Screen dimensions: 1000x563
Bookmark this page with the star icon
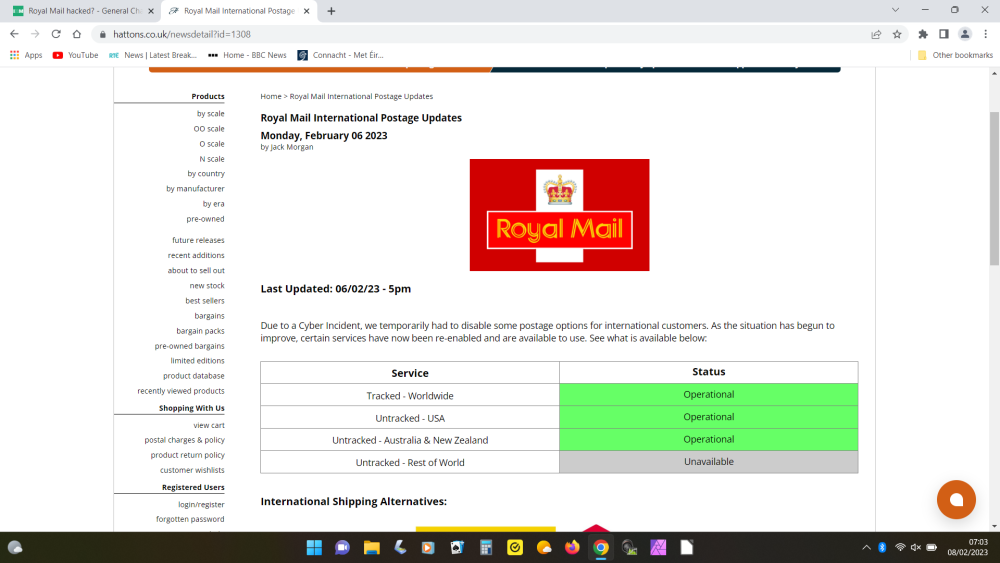pyautogui.click(x=897, y=33)
